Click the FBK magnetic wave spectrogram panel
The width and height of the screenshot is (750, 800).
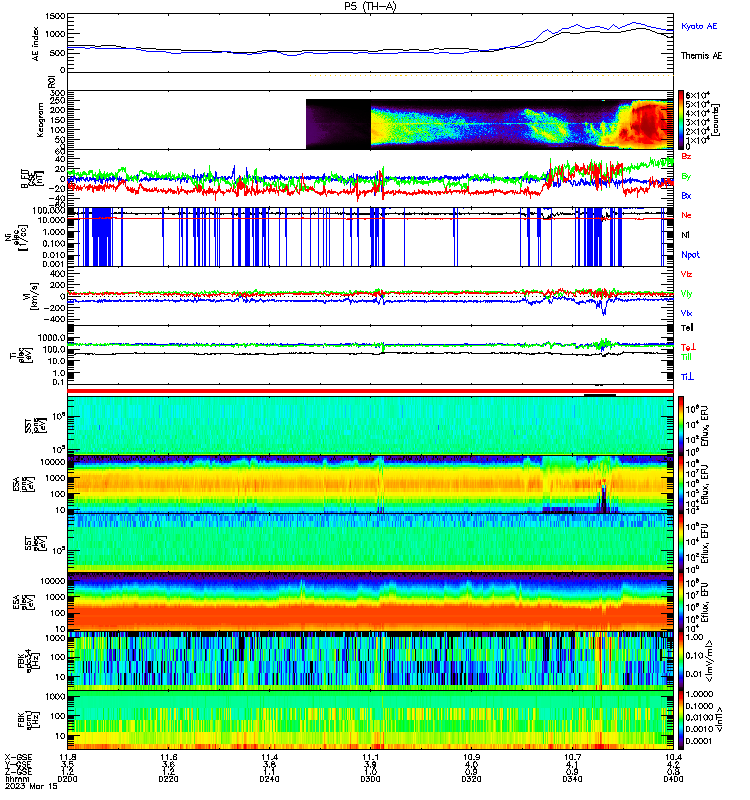pyautogui.click(x=370, y=720)
